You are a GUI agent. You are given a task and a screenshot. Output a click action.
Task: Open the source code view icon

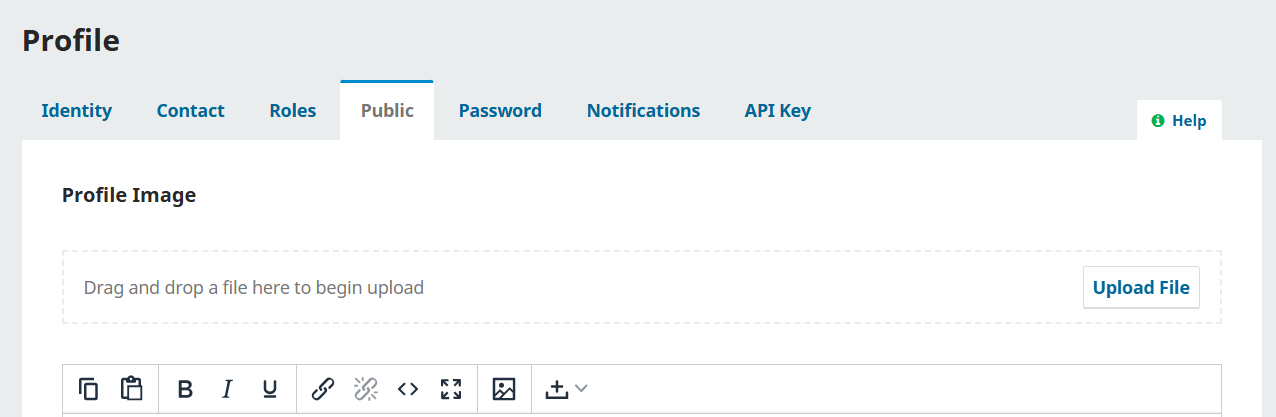point(407,389)
